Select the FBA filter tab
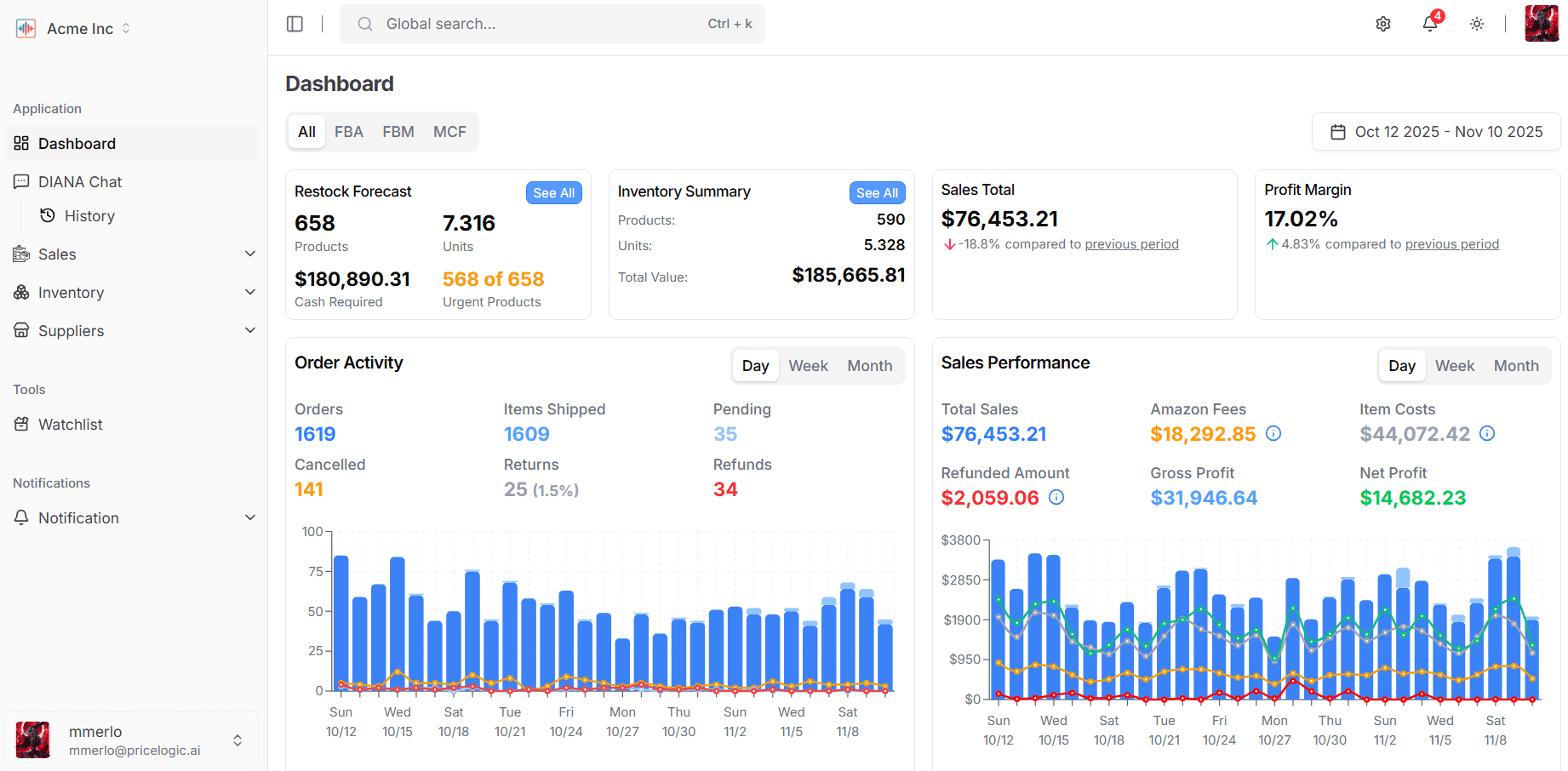 348,132
